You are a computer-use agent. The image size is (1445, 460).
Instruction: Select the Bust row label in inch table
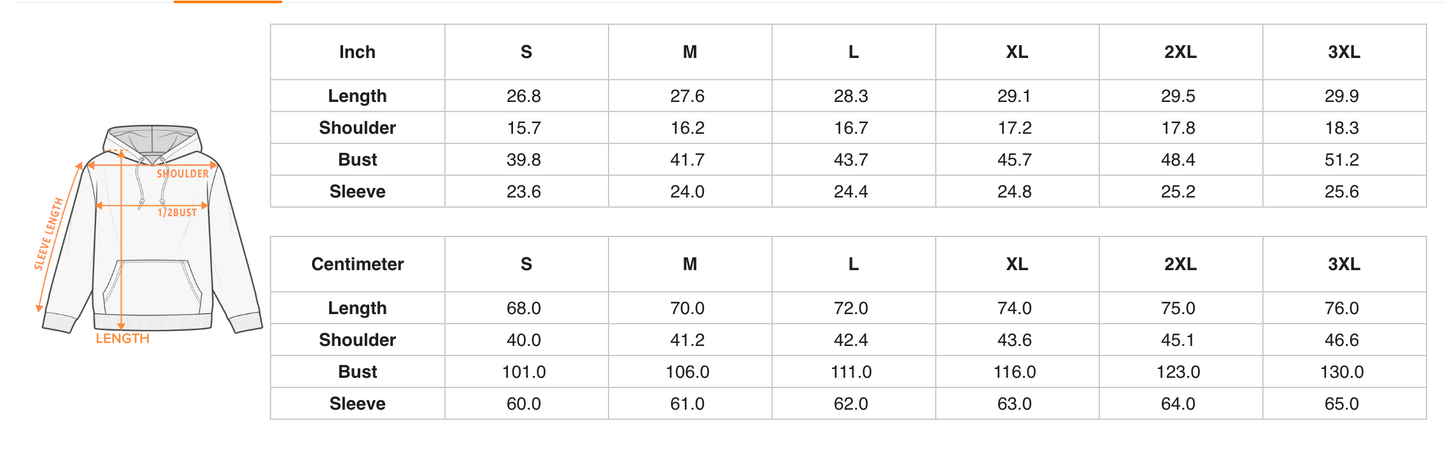[x=358, y=160]
